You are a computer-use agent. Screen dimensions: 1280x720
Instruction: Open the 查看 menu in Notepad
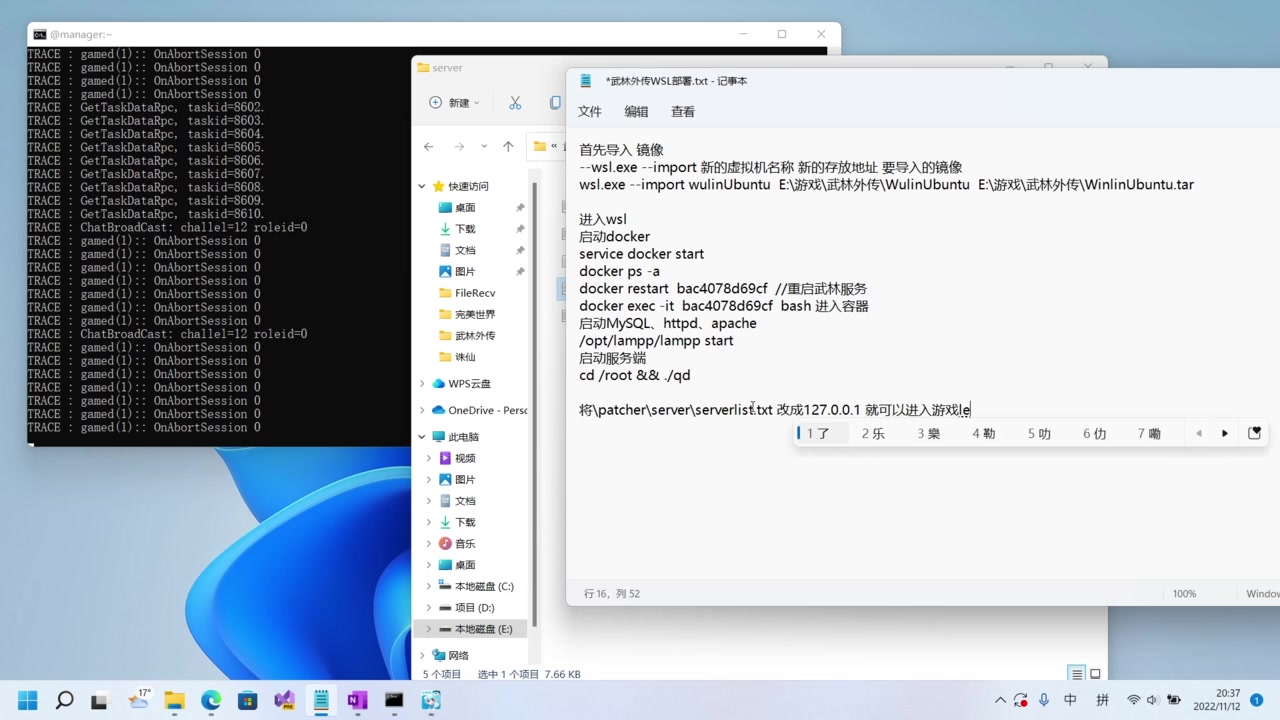coord(683,111)
